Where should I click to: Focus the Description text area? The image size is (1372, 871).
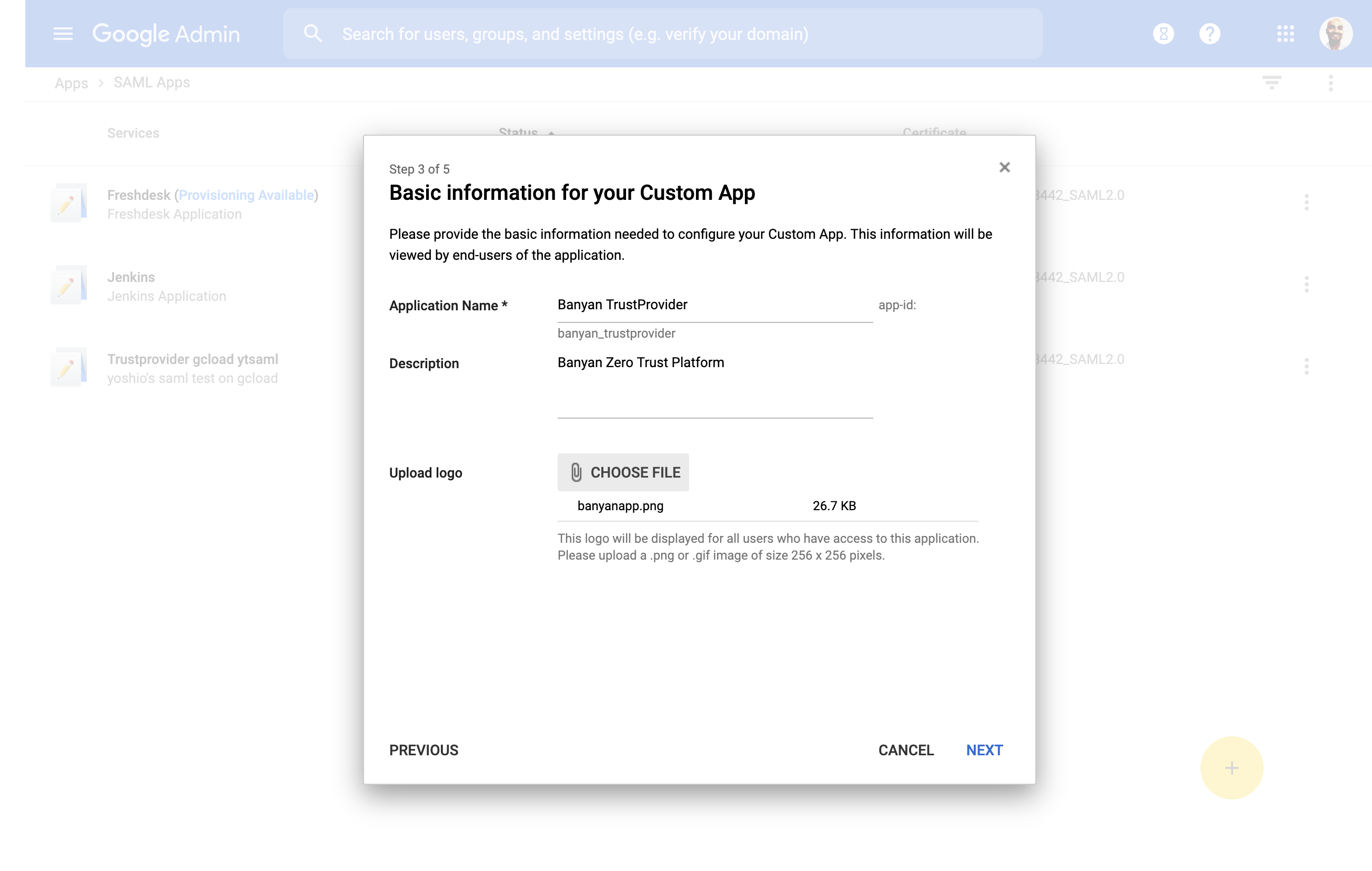[715, 385]
